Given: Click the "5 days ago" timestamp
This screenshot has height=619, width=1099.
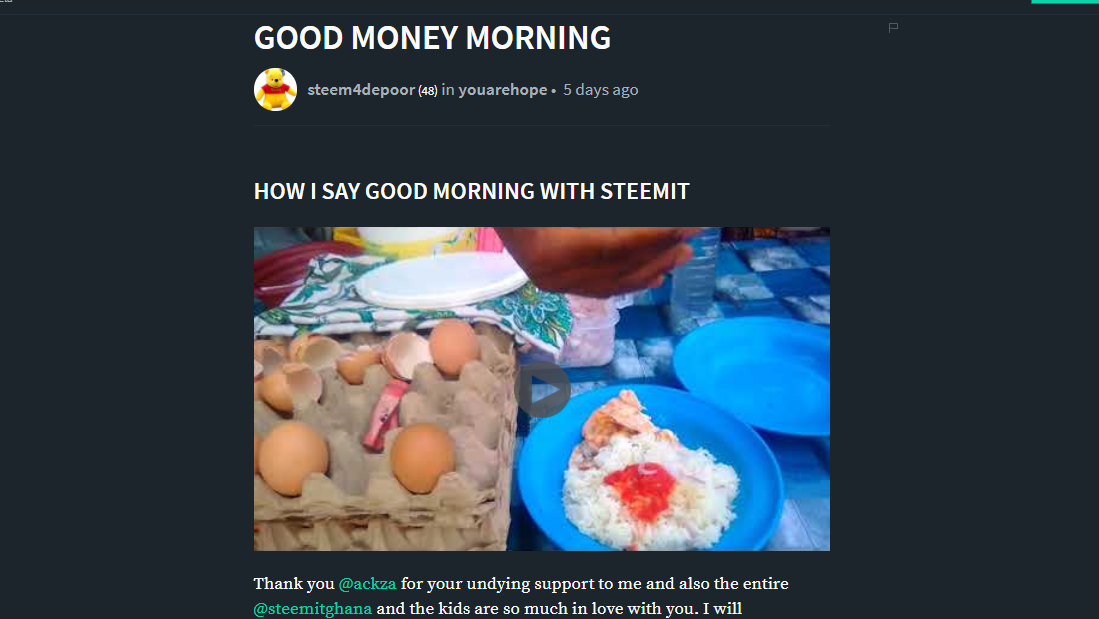Looking at the screenshot, I should click(600, 89).
